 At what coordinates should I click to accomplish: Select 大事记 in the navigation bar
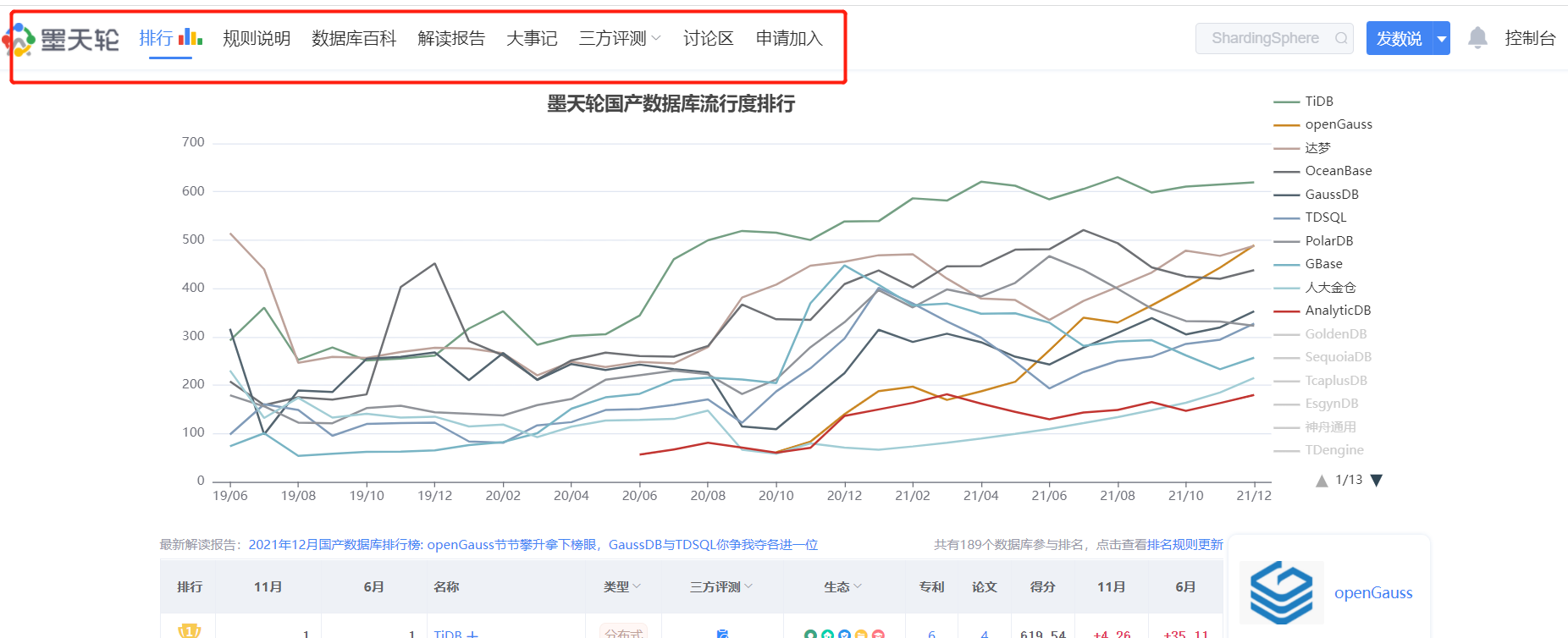pyautogui.click(x=532, y=38)
